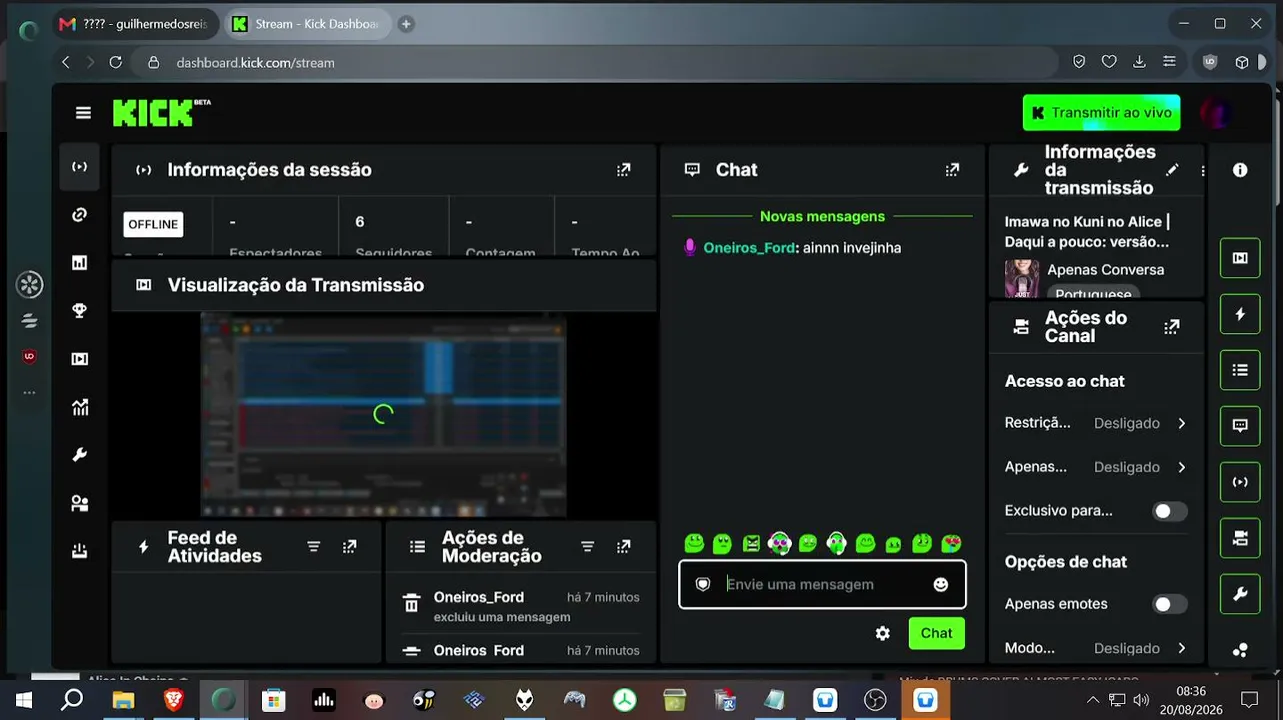
Task: Reload the page in the browser toolbar
Action: [x=116, y=62]
